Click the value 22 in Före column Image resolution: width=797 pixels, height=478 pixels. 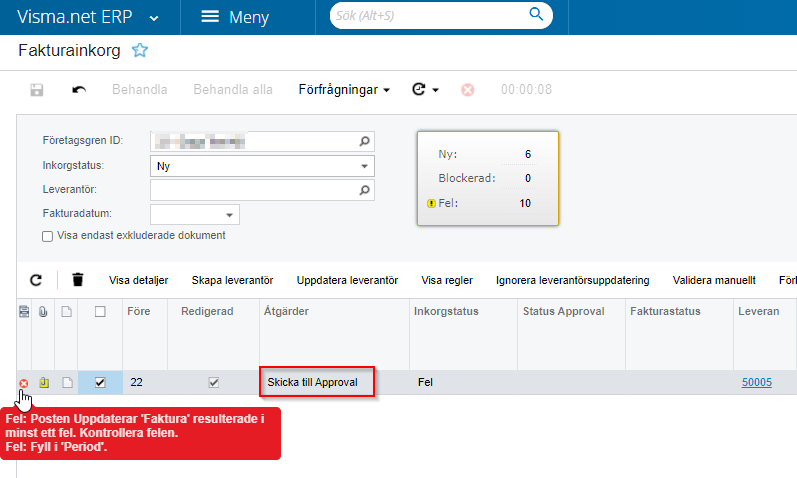coord(136,382)
